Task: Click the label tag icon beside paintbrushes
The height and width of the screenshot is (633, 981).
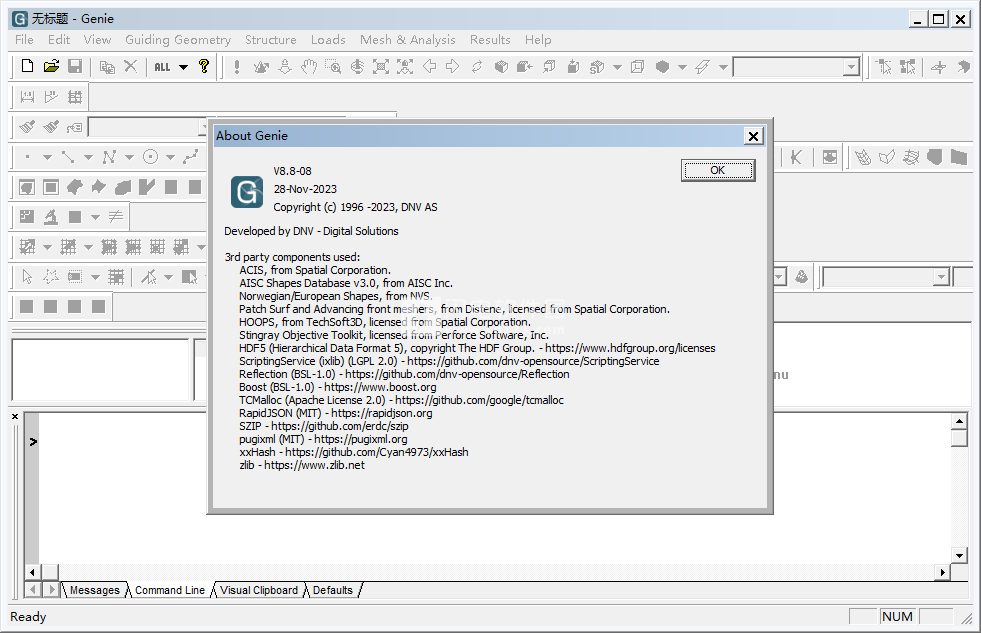Action: point(74,128)
